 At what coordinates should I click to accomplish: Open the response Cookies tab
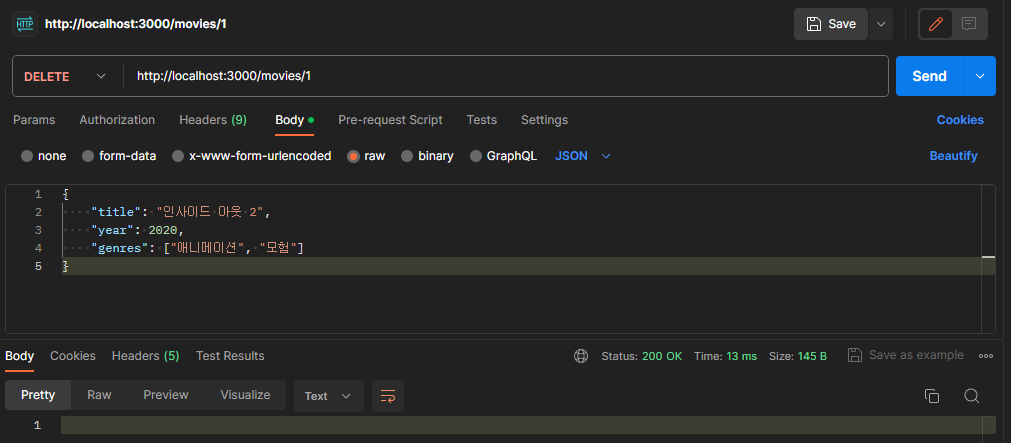[73, 356]
